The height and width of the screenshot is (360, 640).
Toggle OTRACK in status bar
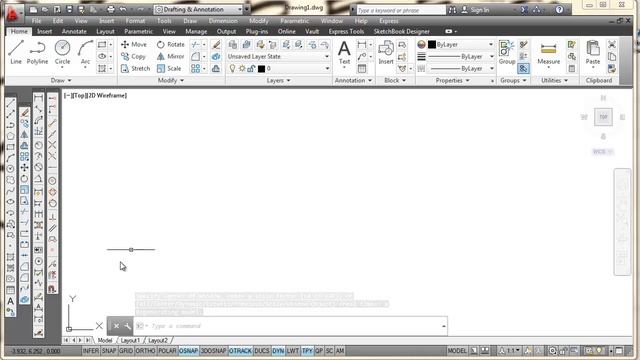[240, 351]
